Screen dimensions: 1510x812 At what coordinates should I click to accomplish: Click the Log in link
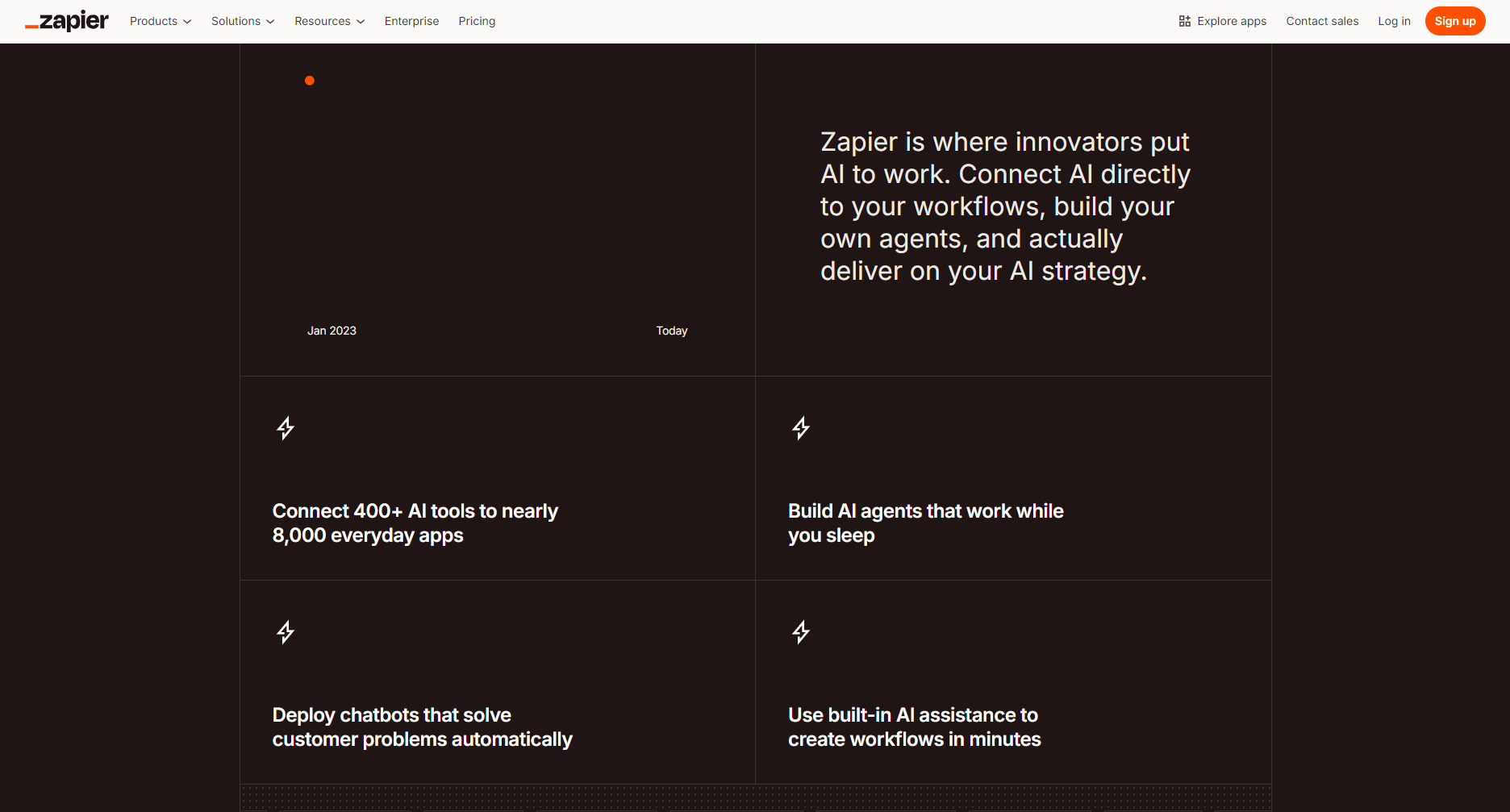point(1394,21)
